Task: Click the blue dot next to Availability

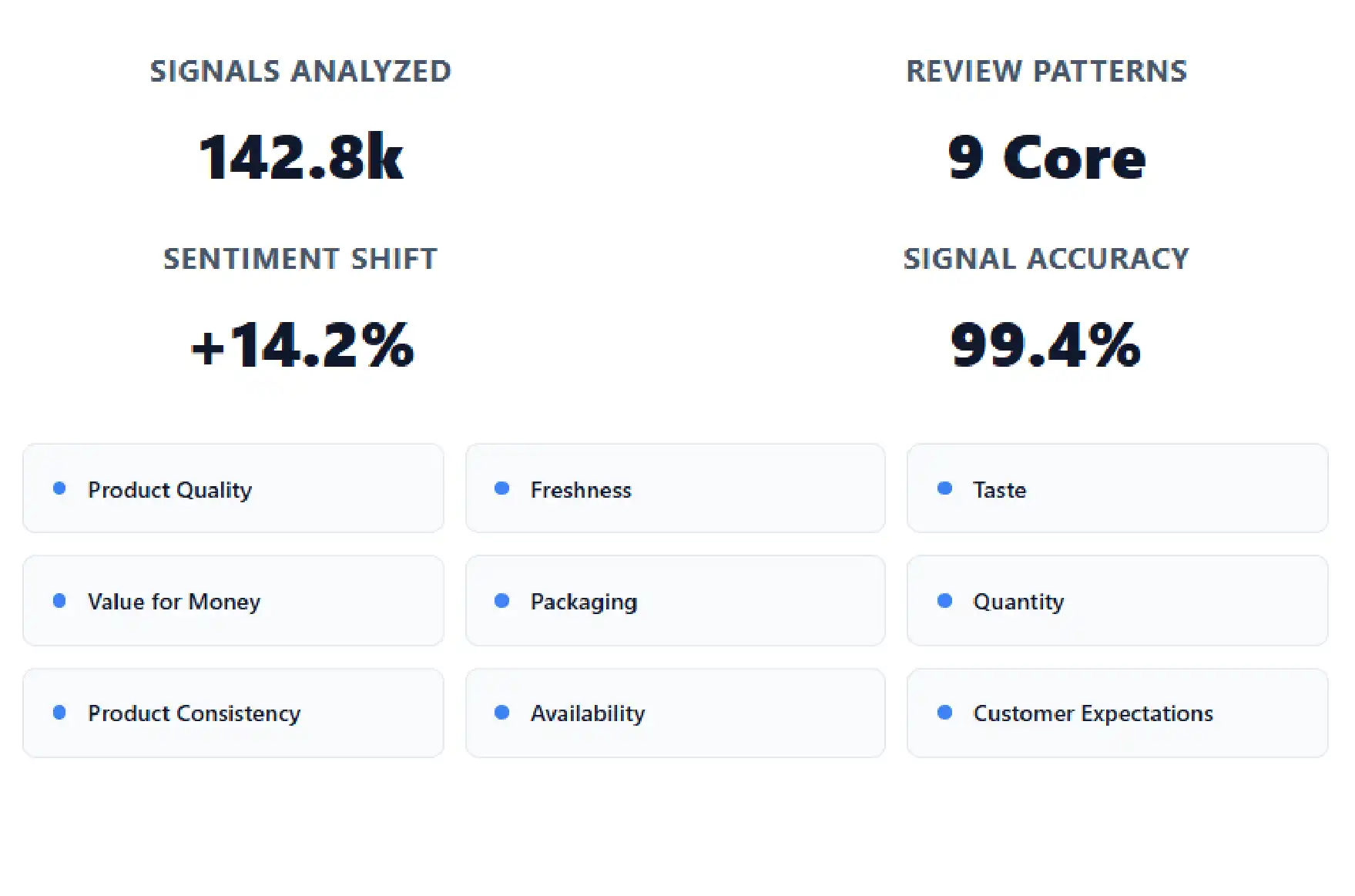Action: 501,713
